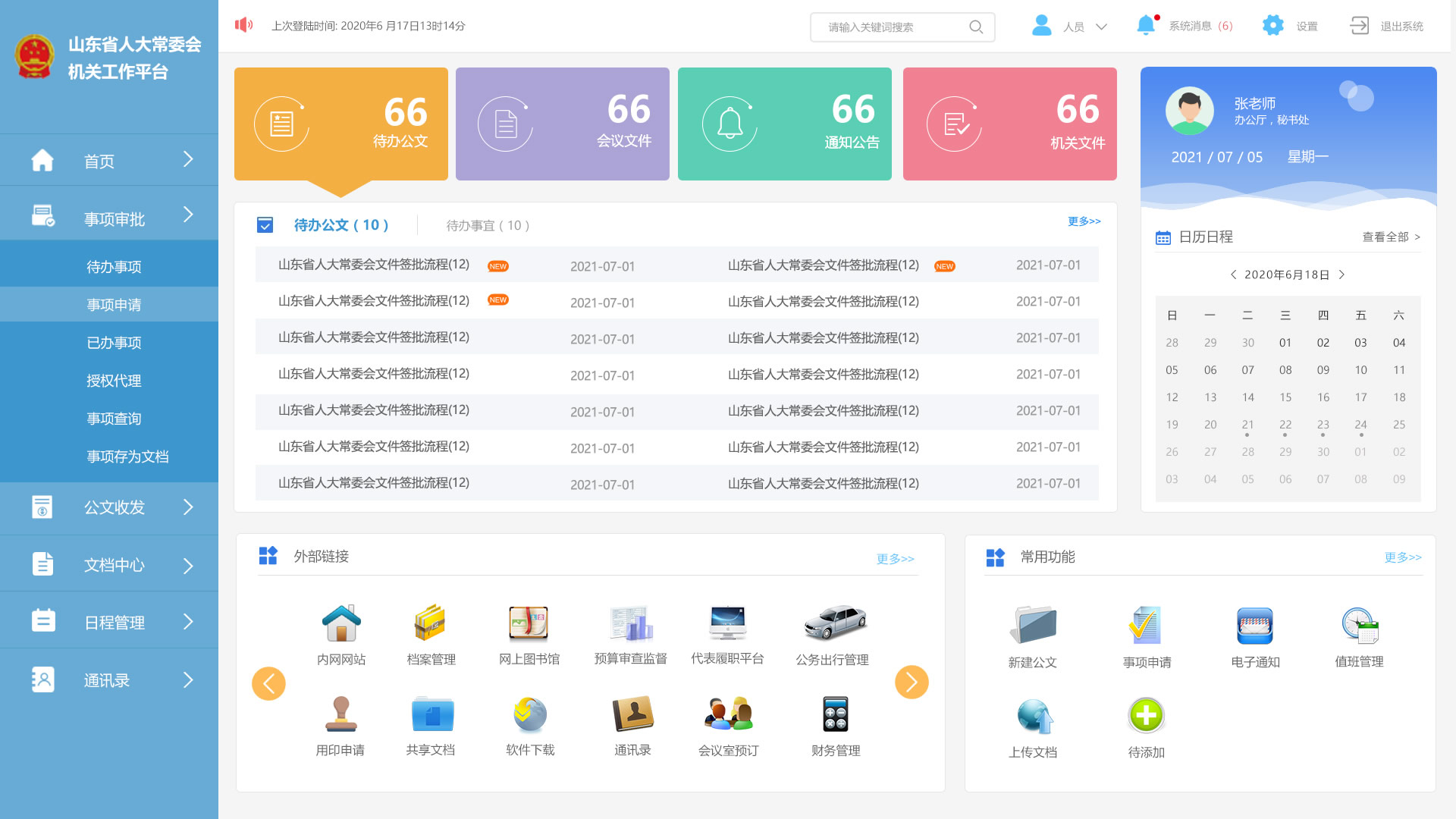The width and height of the screenshot is (1456, 819).
Task: Click 退出系统 to log out
Action: pos(1401,26)
